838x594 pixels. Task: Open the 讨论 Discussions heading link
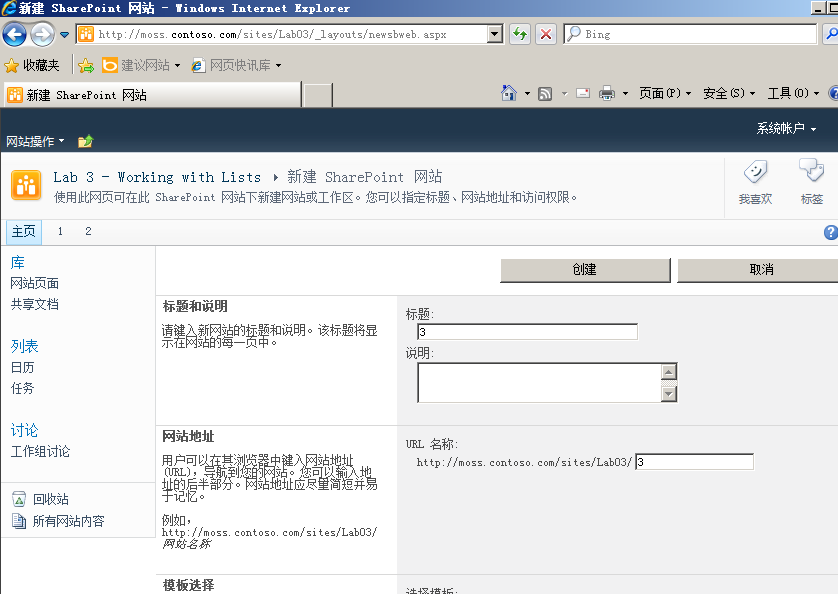click(x=25, y=430)
